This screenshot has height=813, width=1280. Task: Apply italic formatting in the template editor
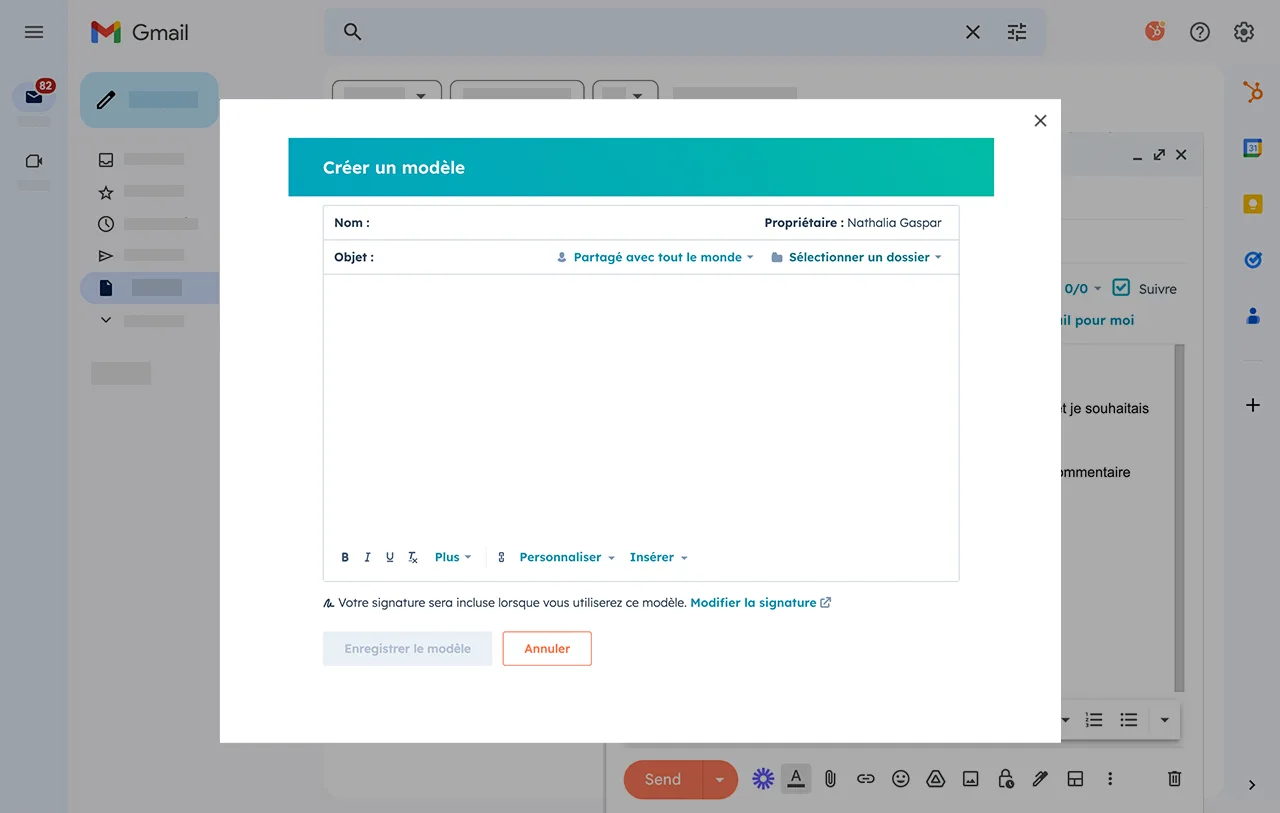click(367, 558)
